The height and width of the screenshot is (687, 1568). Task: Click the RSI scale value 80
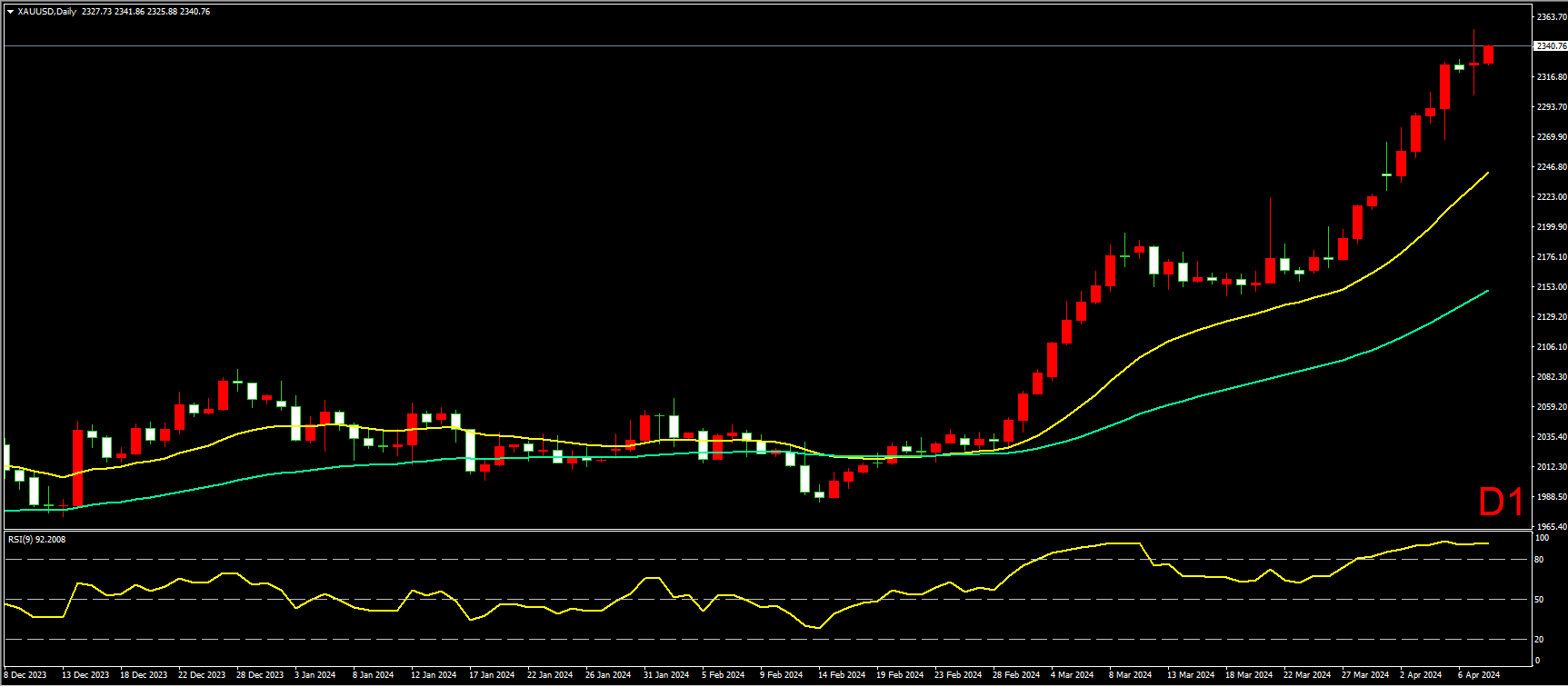[x=1540, y=560]
